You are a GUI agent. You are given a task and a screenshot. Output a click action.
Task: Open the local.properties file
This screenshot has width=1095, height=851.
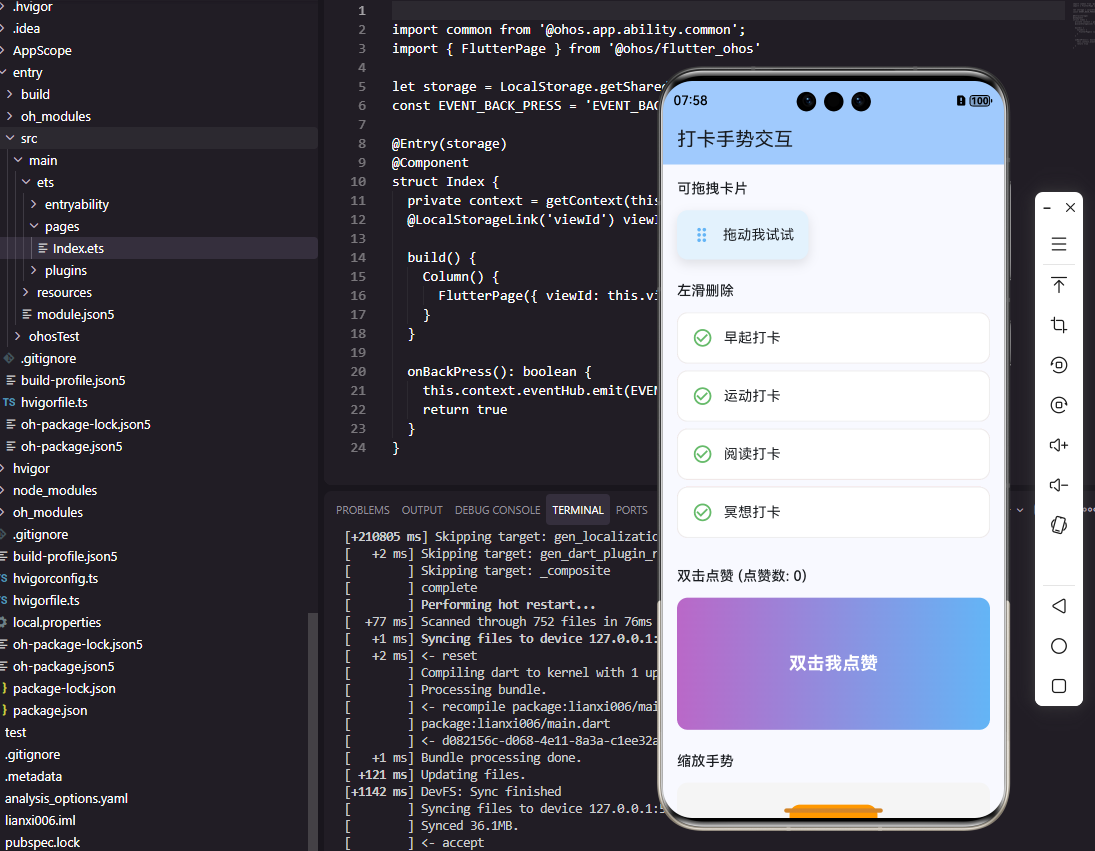57,623
